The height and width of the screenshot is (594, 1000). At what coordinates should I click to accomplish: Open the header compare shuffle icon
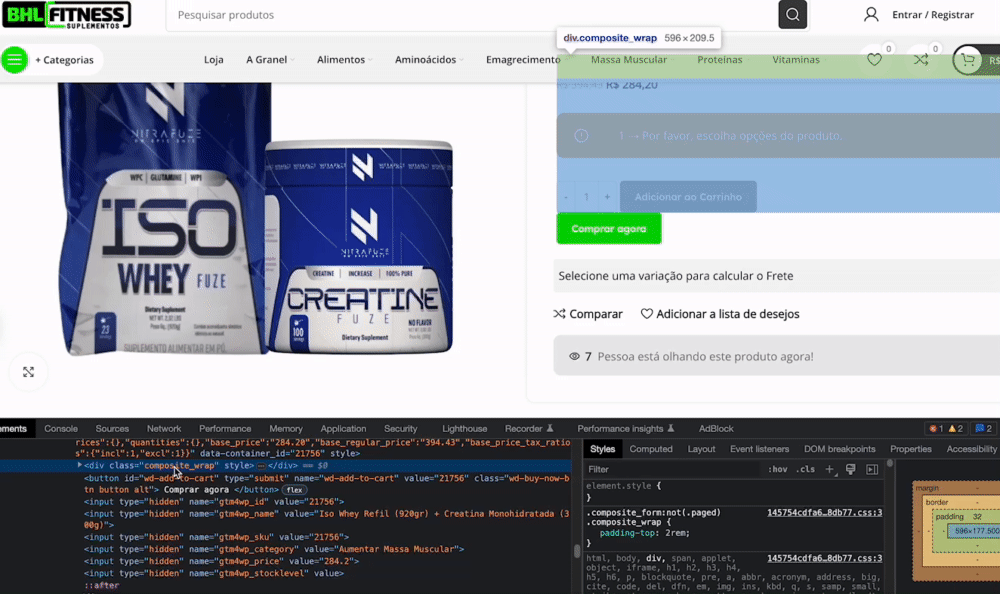pyautogui.click(x=921, y=59)
